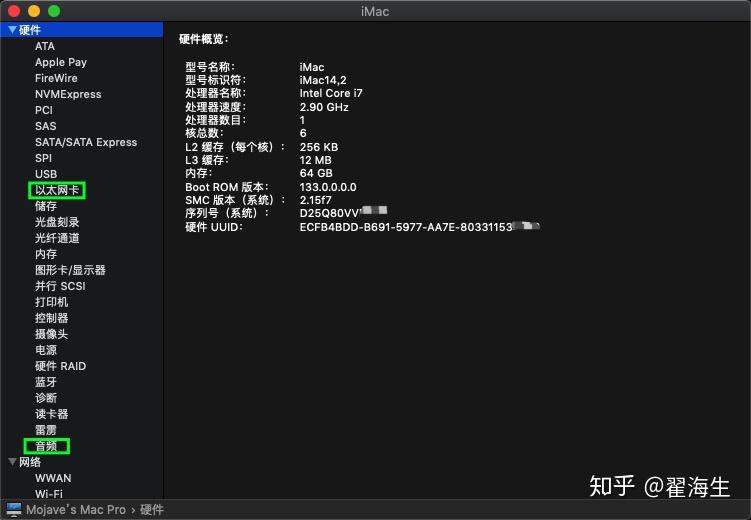The image size is (751, 520).
Task: Click the iMac14,2 model identifier value
Action: click(323, 80)
